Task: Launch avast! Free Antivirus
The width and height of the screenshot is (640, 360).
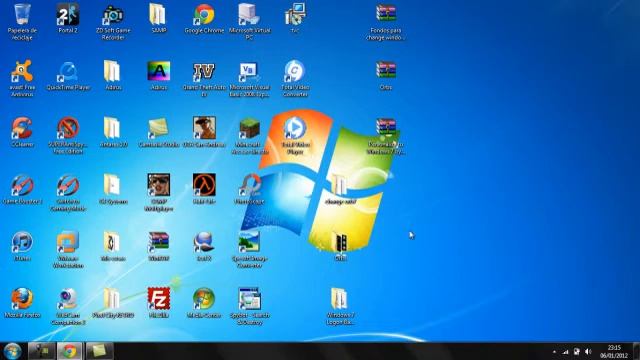Action: [x=22, y=71]
